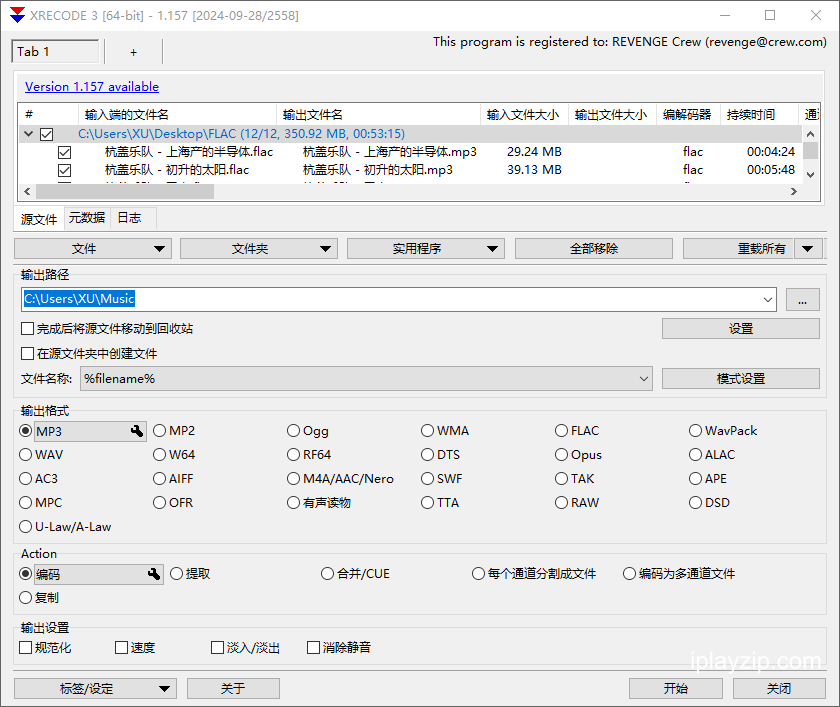The image size is (840, 707).
Task: Open 模式设置 button
Action: coord(741,379)
